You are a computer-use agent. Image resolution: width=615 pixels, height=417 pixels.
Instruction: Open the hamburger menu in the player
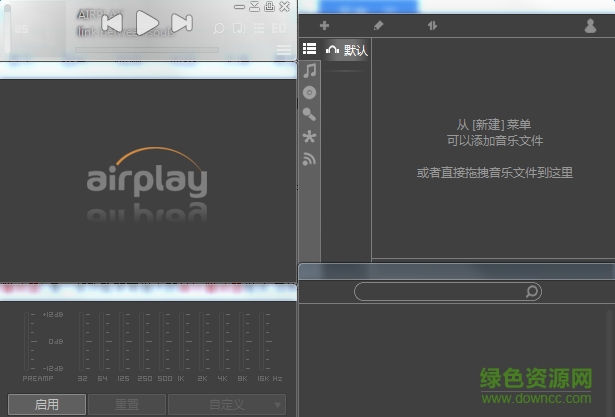[284, 50]
